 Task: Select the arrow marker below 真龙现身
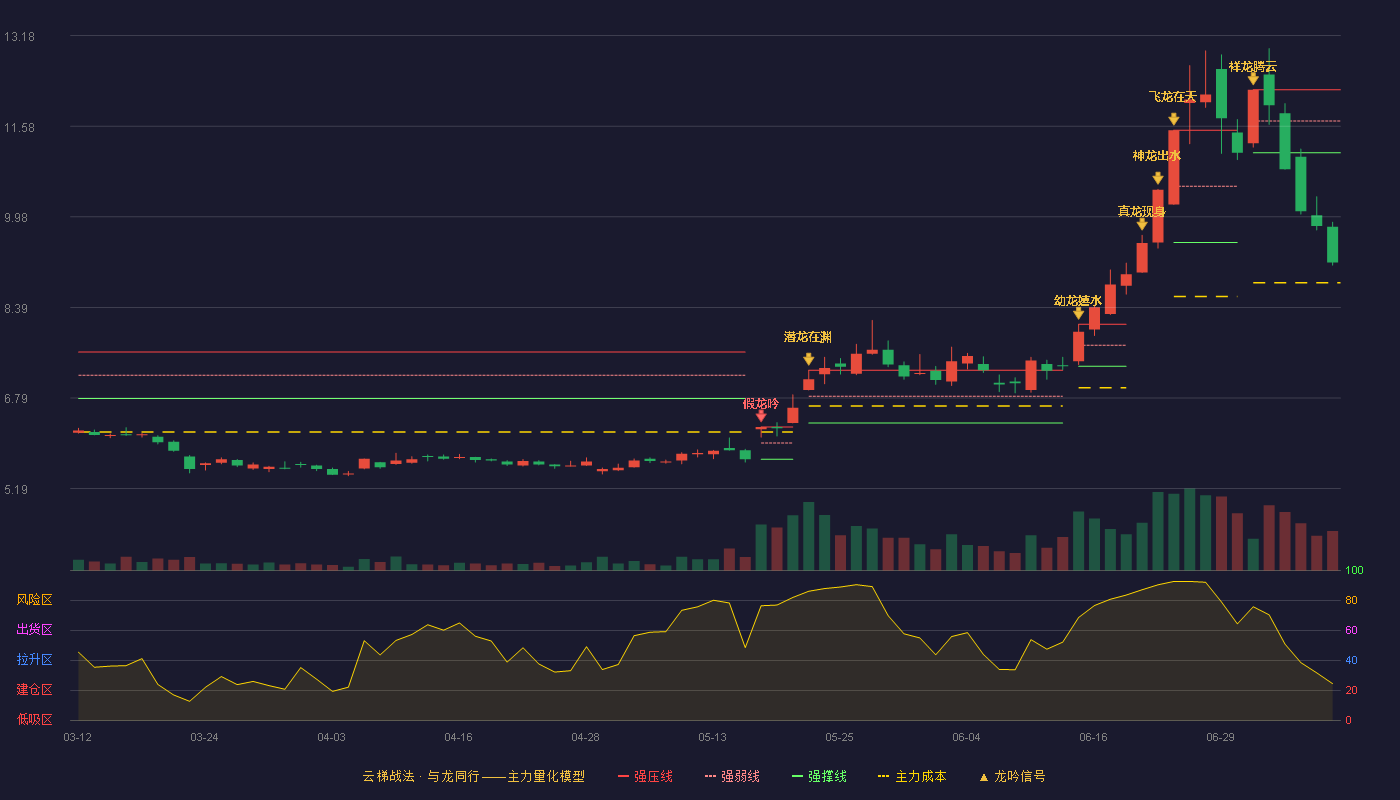point(1142,224)
